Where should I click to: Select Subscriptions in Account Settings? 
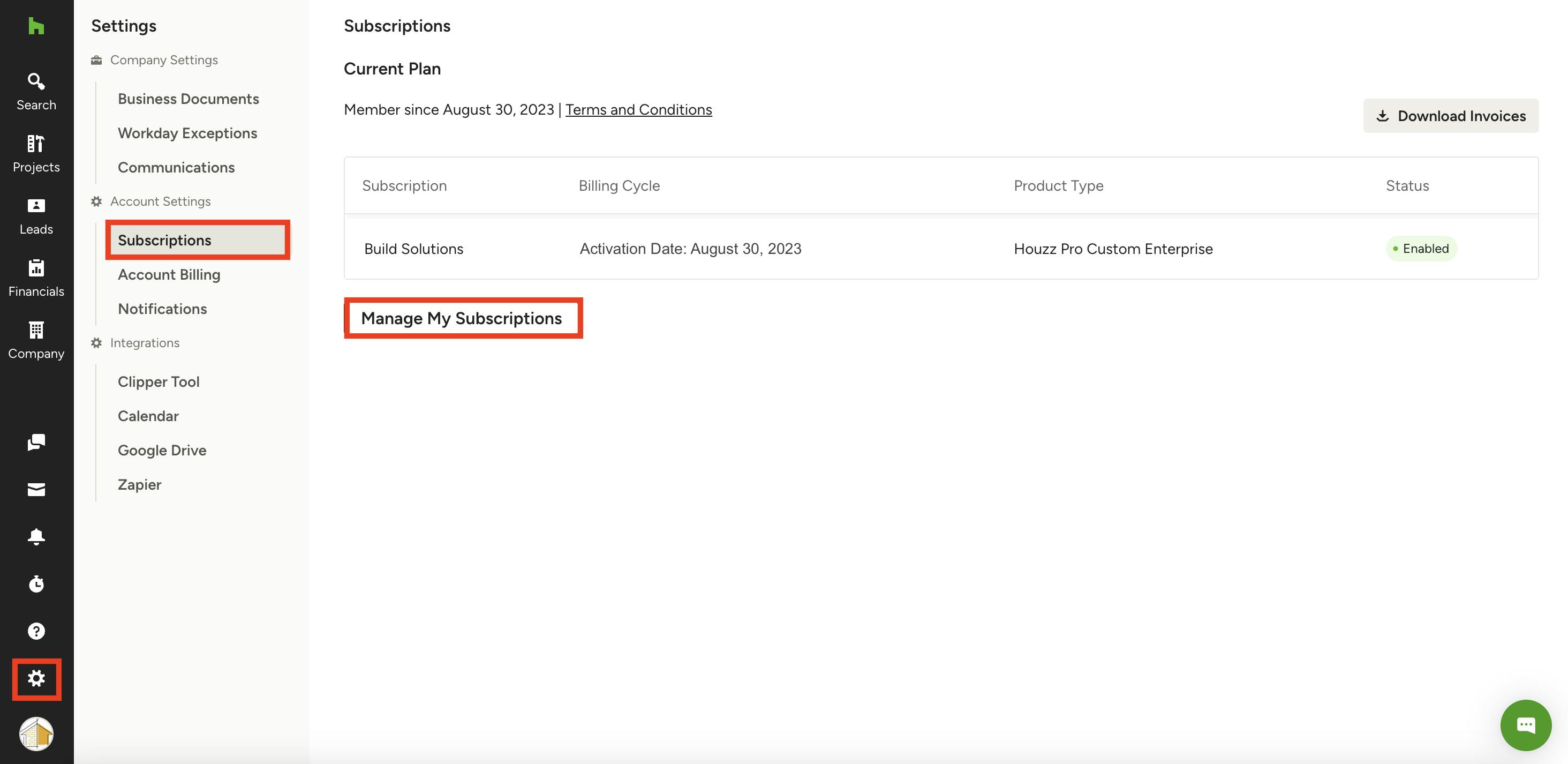pyautogui.click(x=198, y=240)
